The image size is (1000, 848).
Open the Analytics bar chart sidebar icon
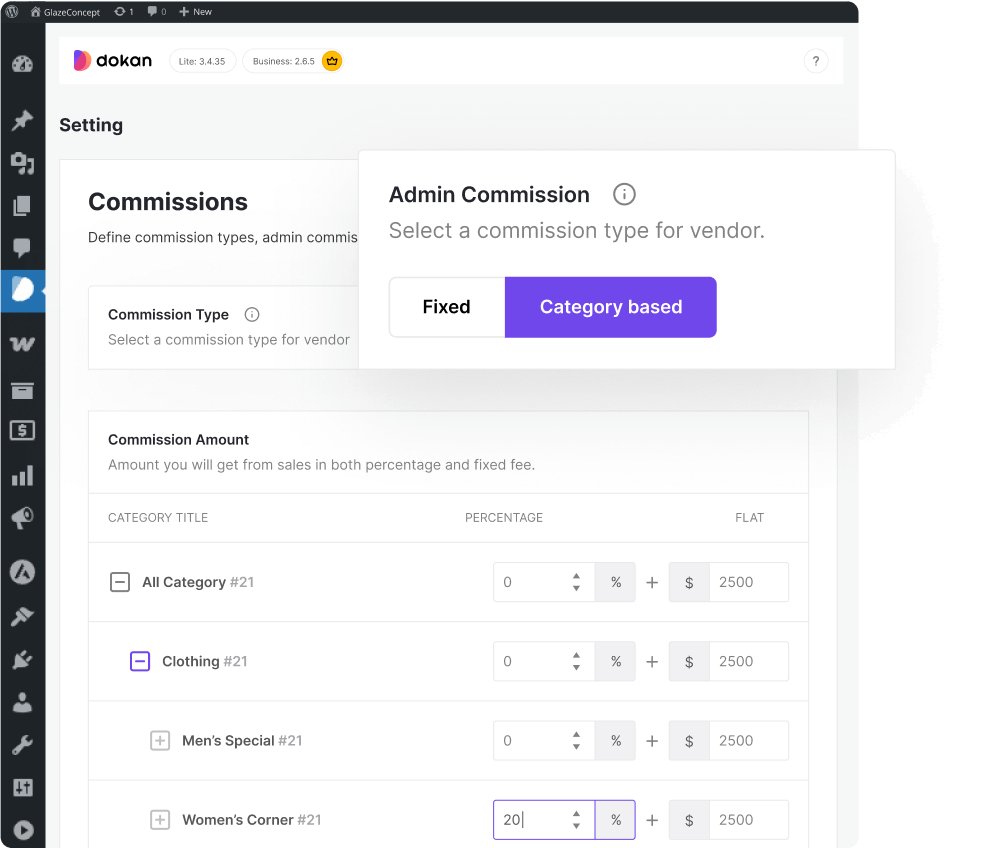[22, 476]
